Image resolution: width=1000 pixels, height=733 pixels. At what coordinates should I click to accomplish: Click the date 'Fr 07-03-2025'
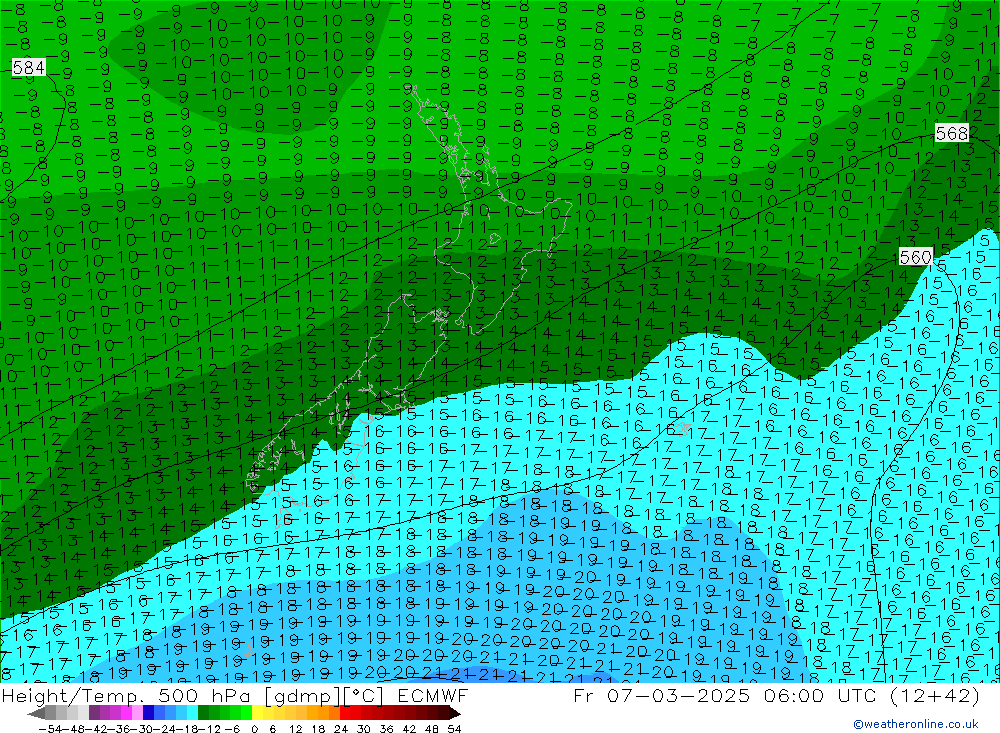pyautogui.click(x=661, y=695)
